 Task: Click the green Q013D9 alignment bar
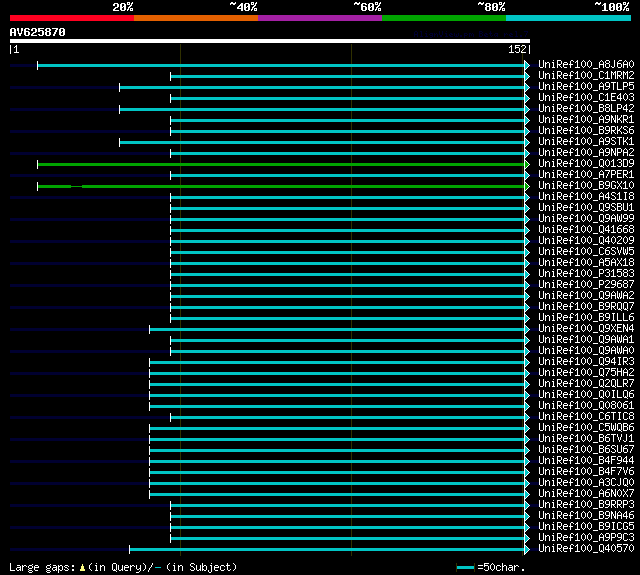(x=281, y=164)
